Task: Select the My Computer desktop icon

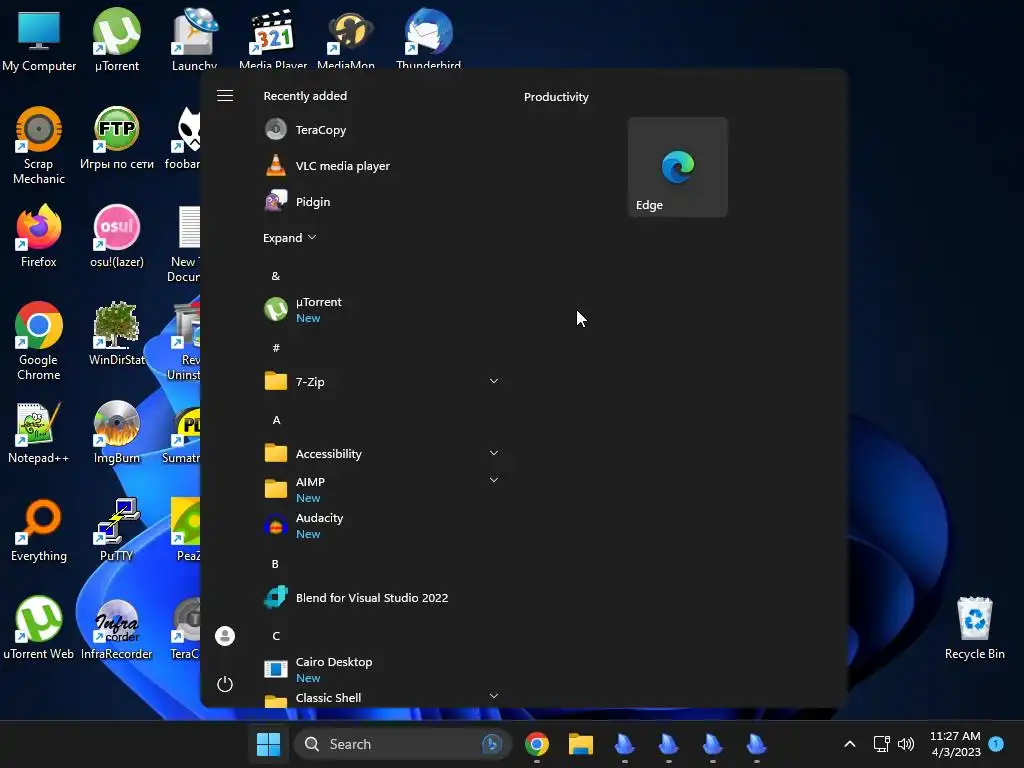Action: click(39, 39)
